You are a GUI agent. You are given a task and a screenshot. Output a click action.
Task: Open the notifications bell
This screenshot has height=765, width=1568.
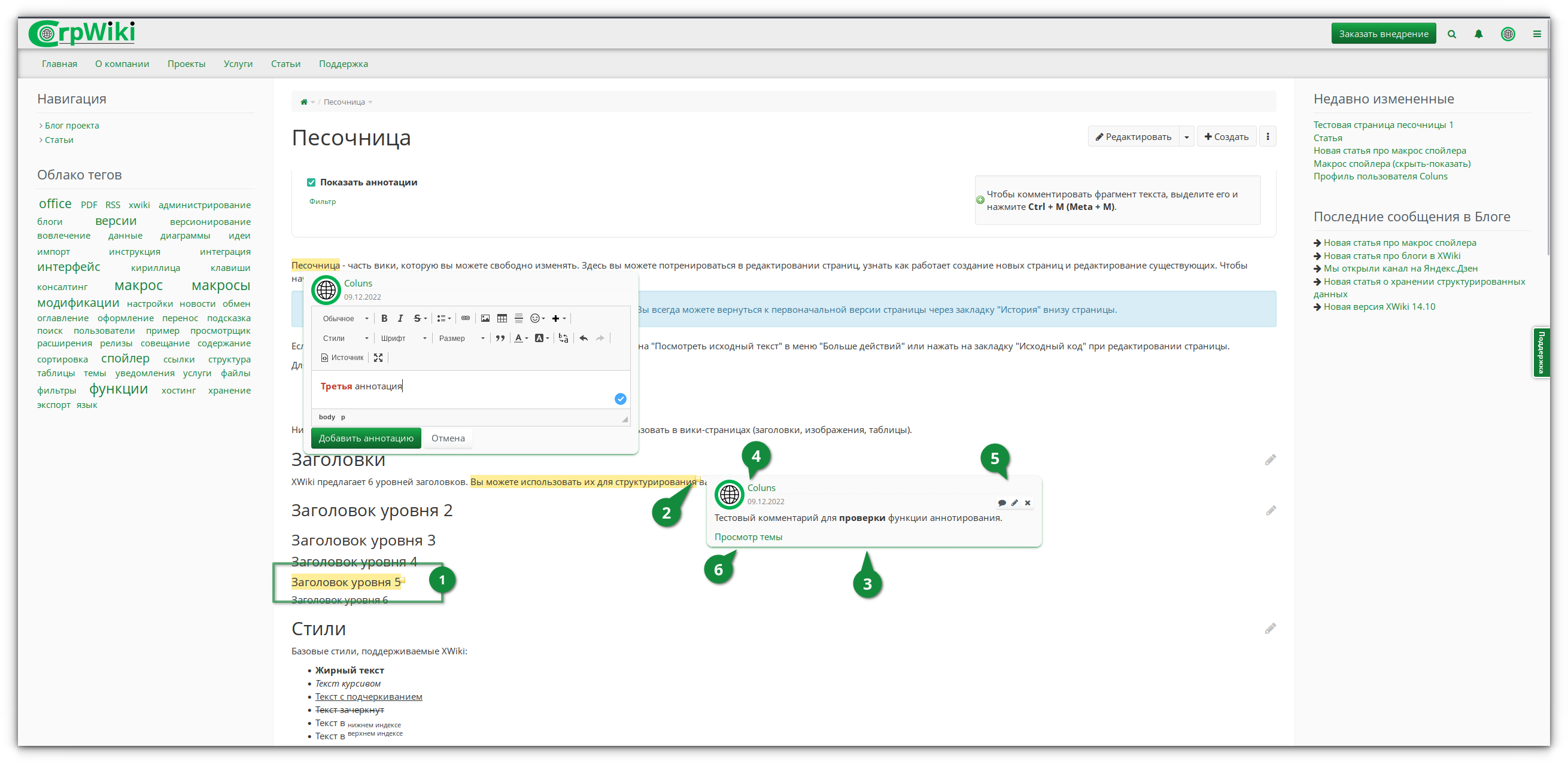pos(1478,34)
